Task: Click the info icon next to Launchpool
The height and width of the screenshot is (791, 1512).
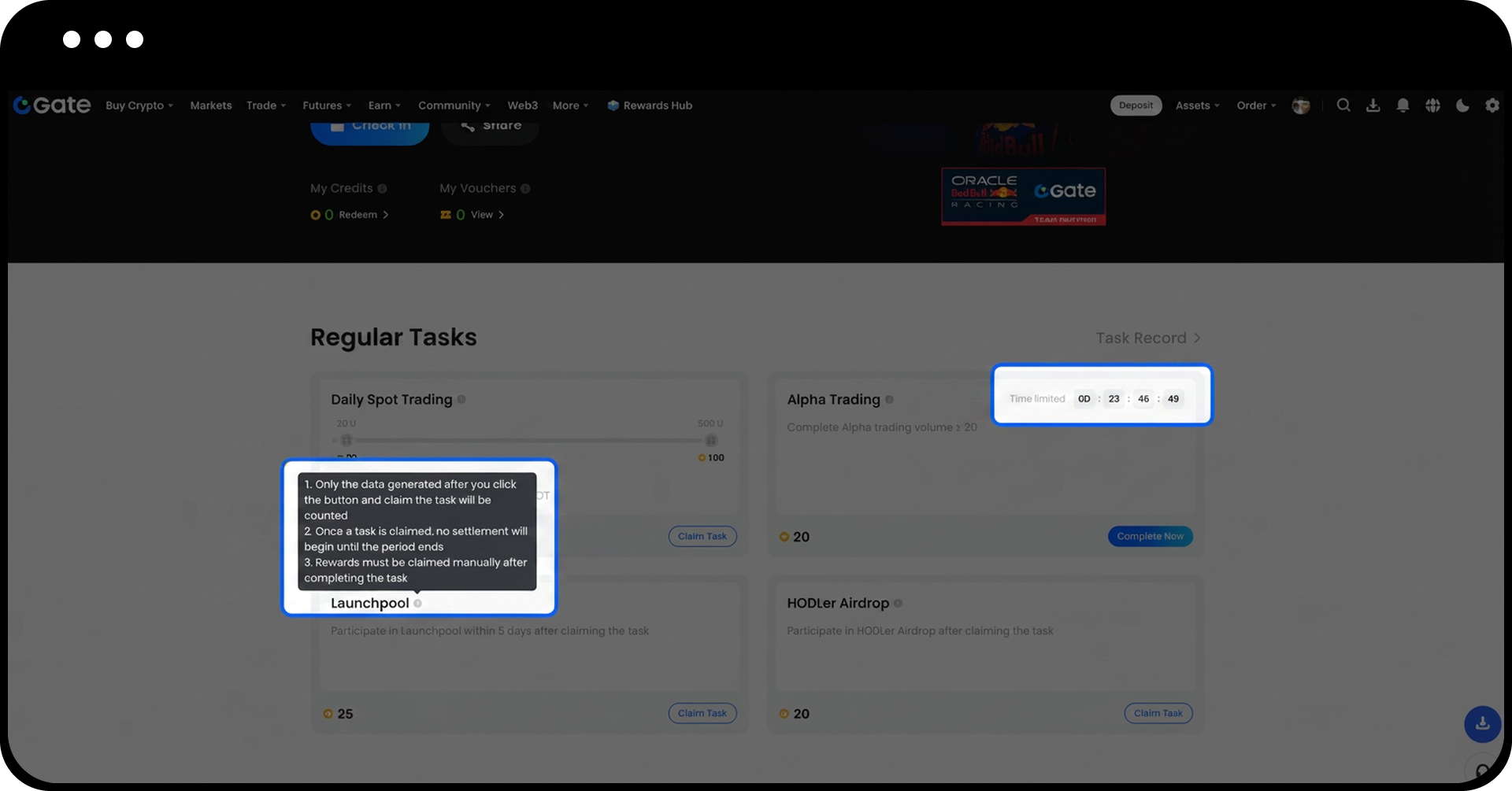Action: tap(417, 604)
